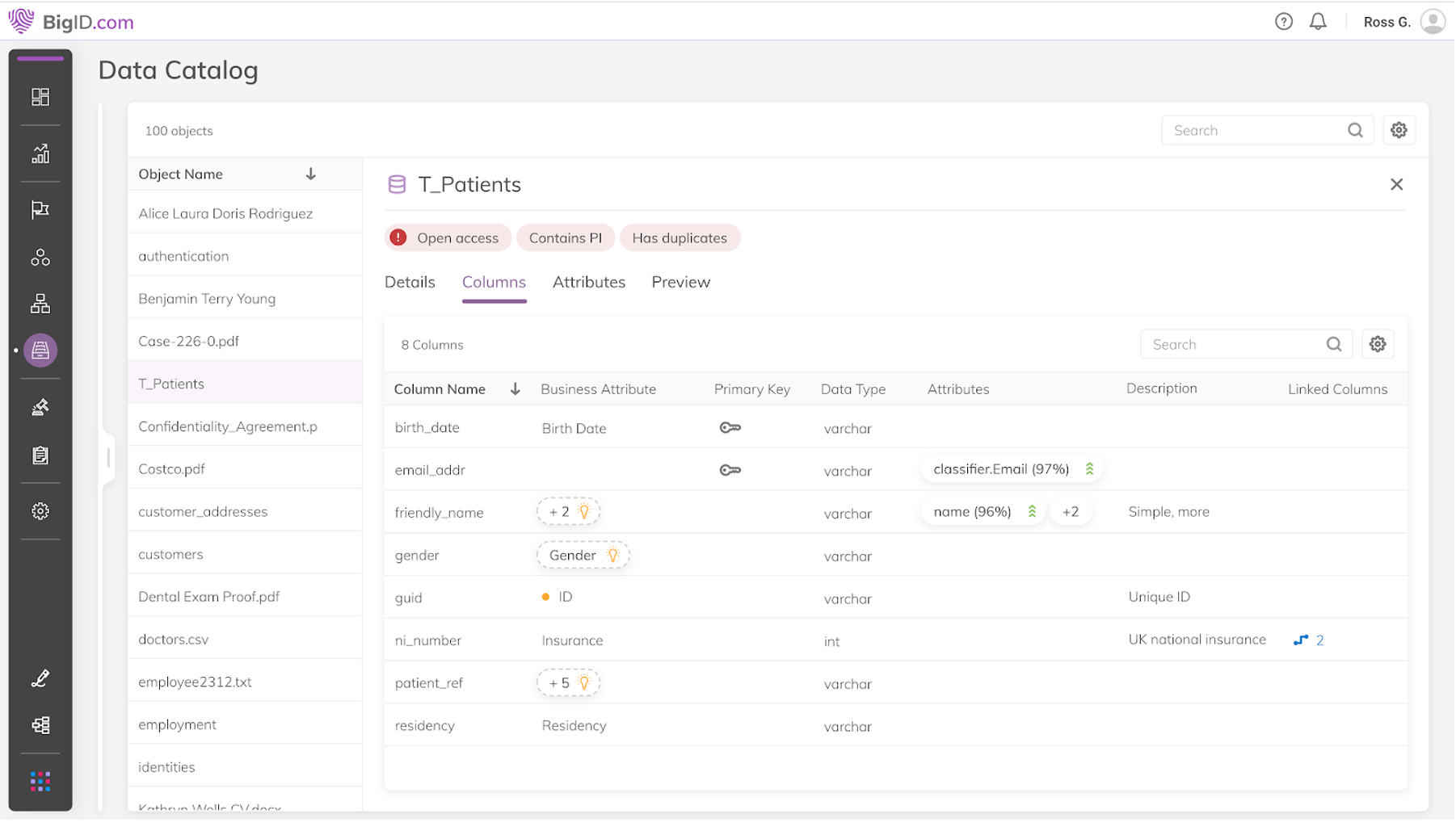Viewport: 1456px width, 831px height.
Task: Open the Dashboard from the sidebar
Action: (40, 96)
